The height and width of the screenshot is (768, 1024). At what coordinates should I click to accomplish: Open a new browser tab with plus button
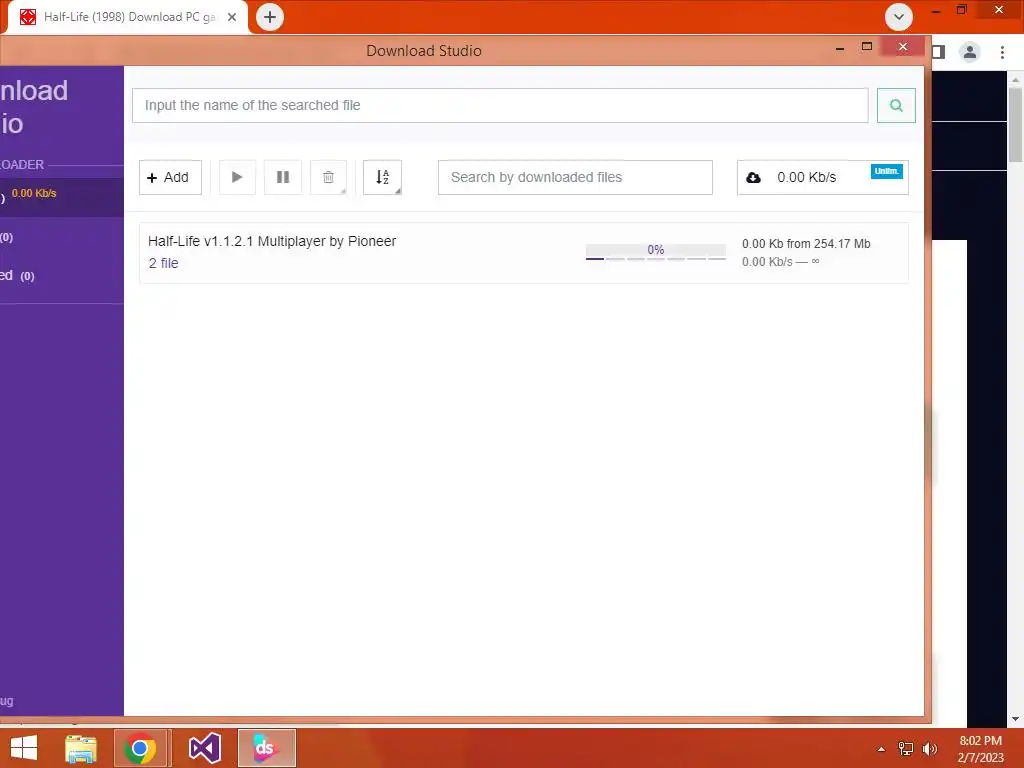coord(270,17)
